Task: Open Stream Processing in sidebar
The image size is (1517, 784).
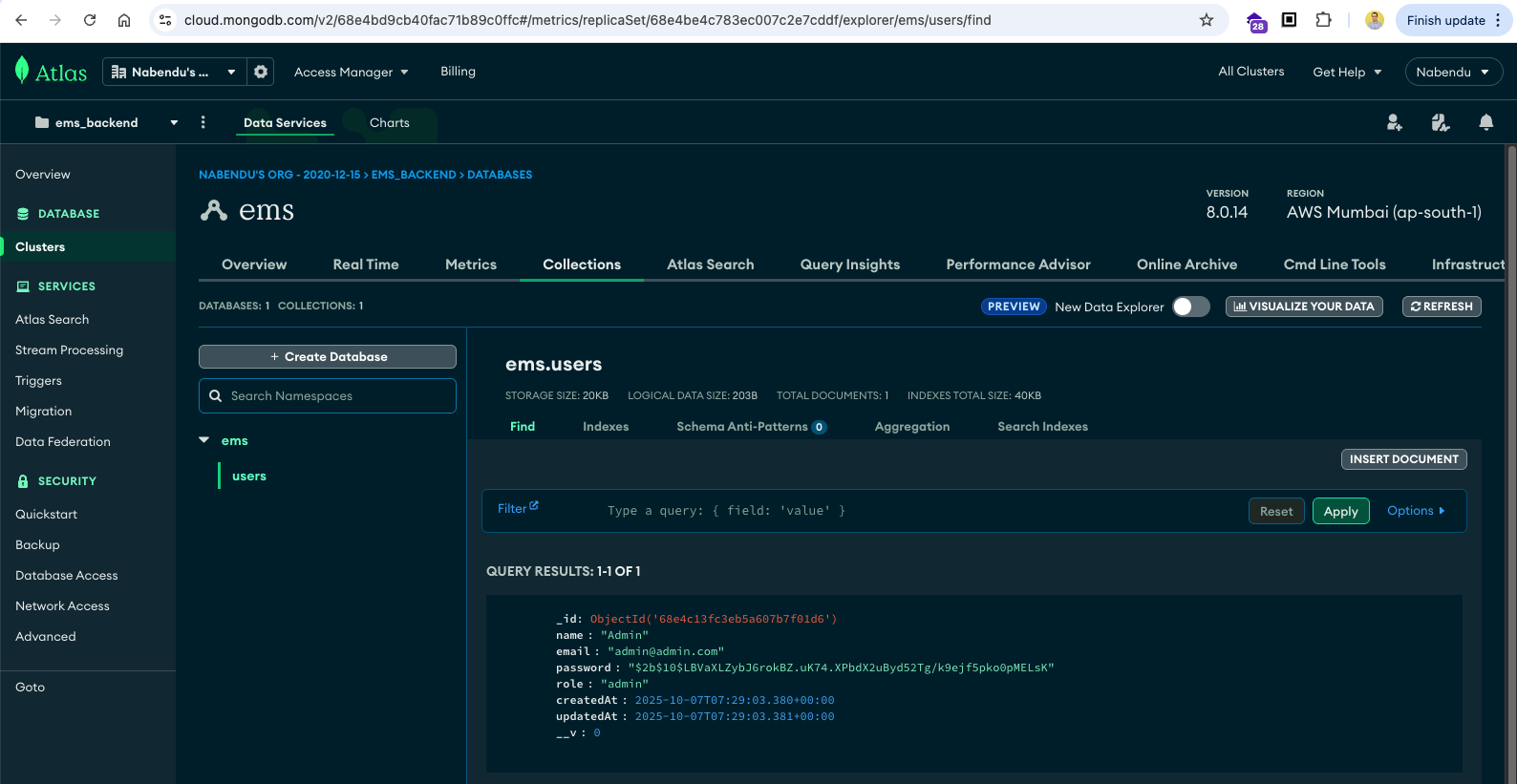Action: tap(69, 350)
